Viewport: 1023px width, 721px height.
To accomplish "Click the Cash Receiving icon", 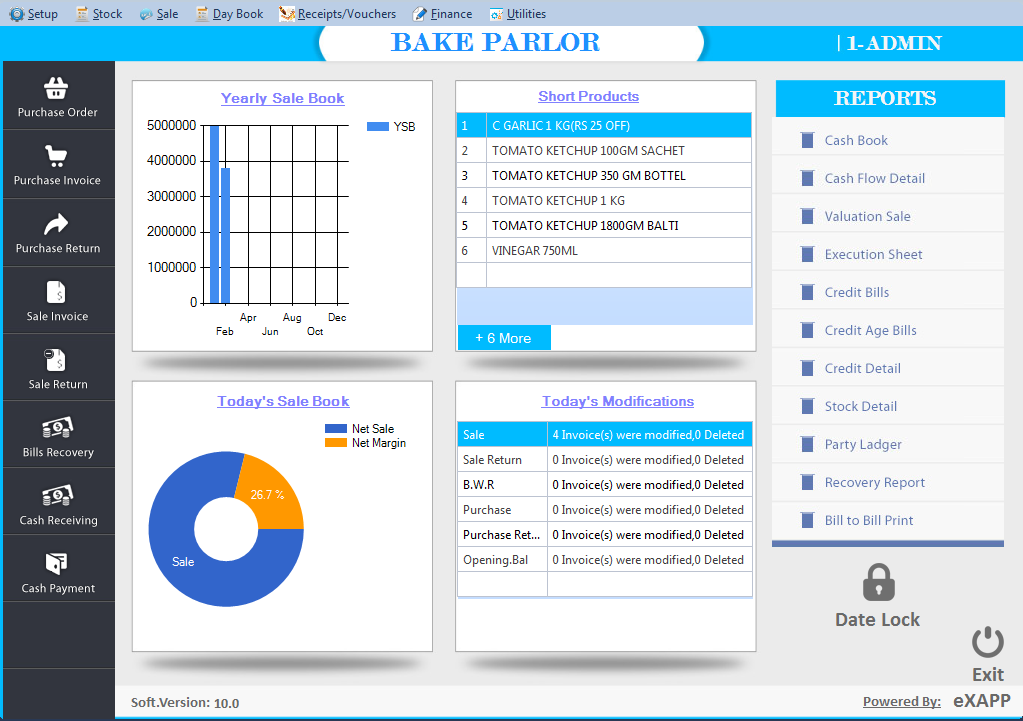I will 57,496.
